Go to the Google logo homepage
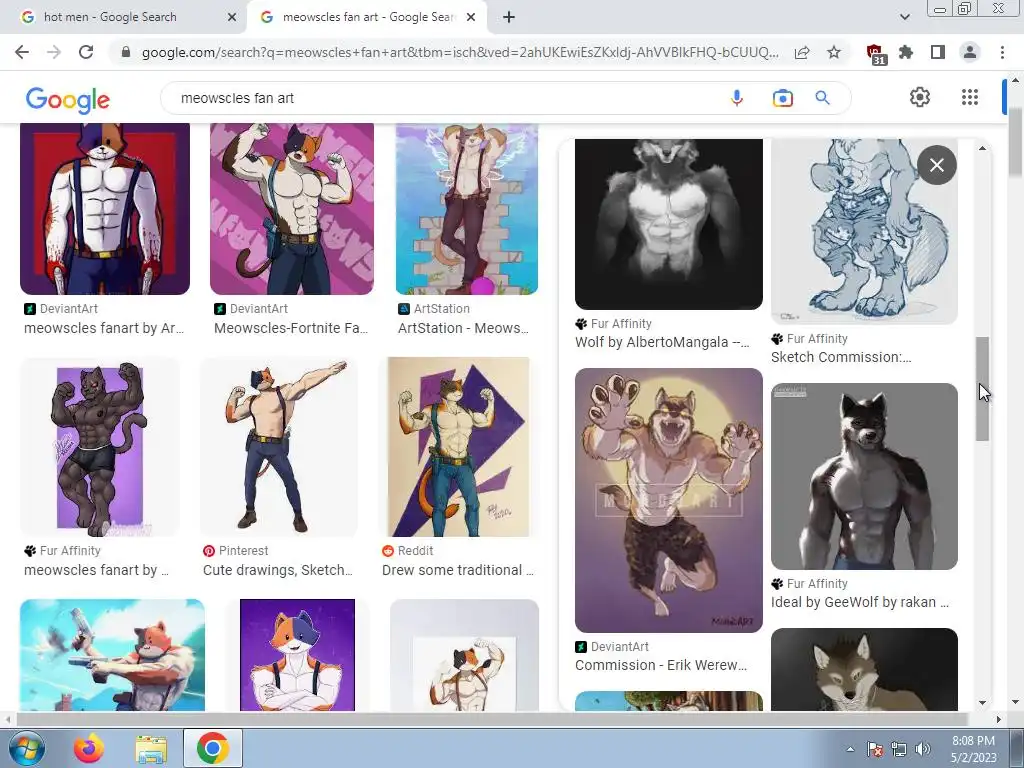Image resolution: width=1024 pixels, height=768 pixels. pyautogui.click(x=67, y=99)
